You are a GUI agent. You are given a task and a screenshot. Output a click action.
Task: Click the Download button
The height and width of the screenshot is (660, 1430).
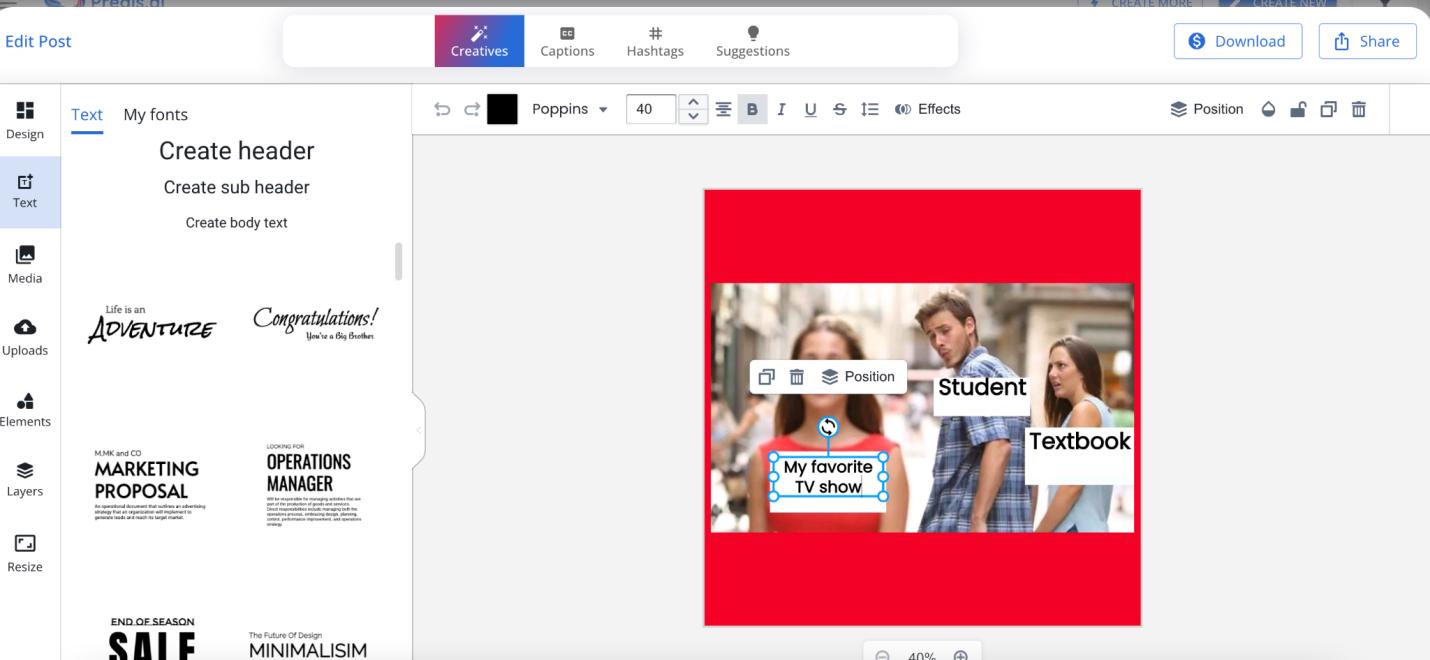[1238, 41]
